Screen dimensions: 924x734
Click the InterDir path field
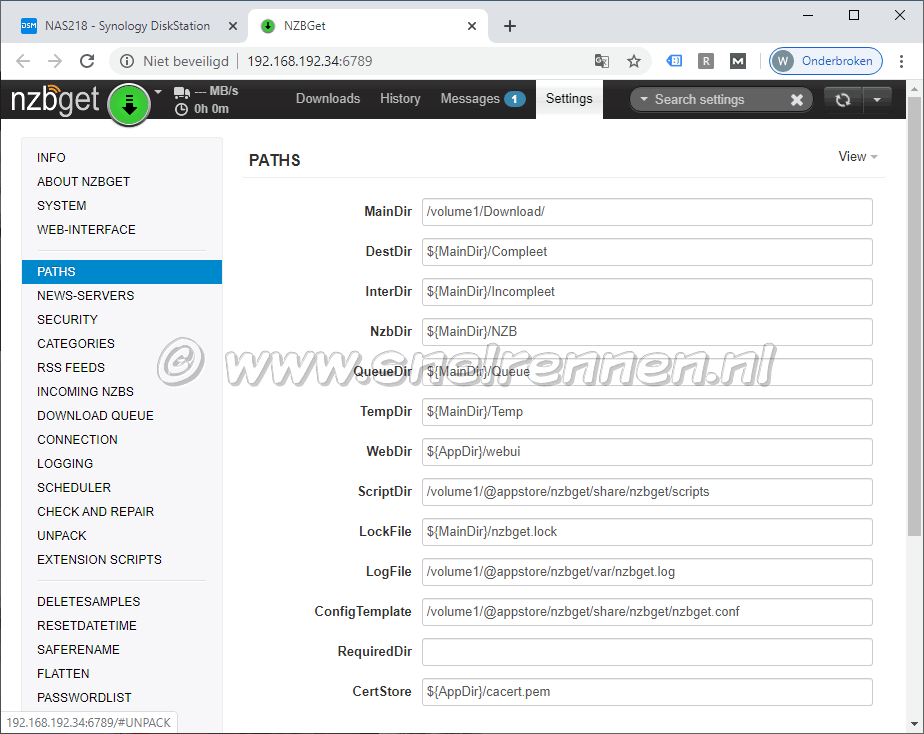[647, 292]
